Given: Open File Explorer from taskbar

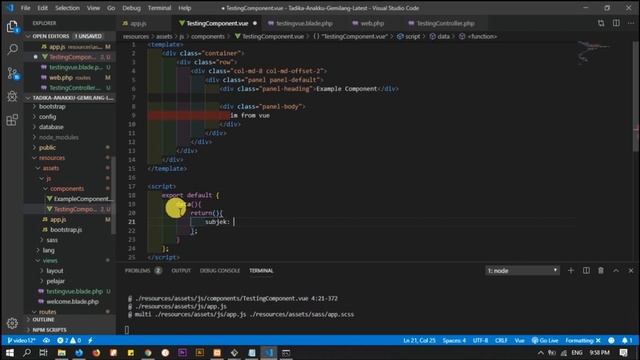Looking at the screenshot, I should click(x=61, y=353).
